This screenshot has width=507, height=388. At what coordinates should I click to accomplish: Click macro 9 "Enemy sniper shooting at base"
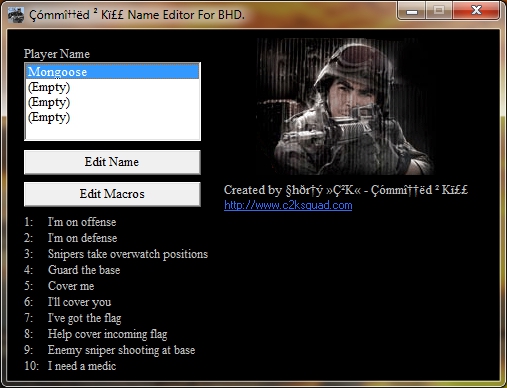121,350
